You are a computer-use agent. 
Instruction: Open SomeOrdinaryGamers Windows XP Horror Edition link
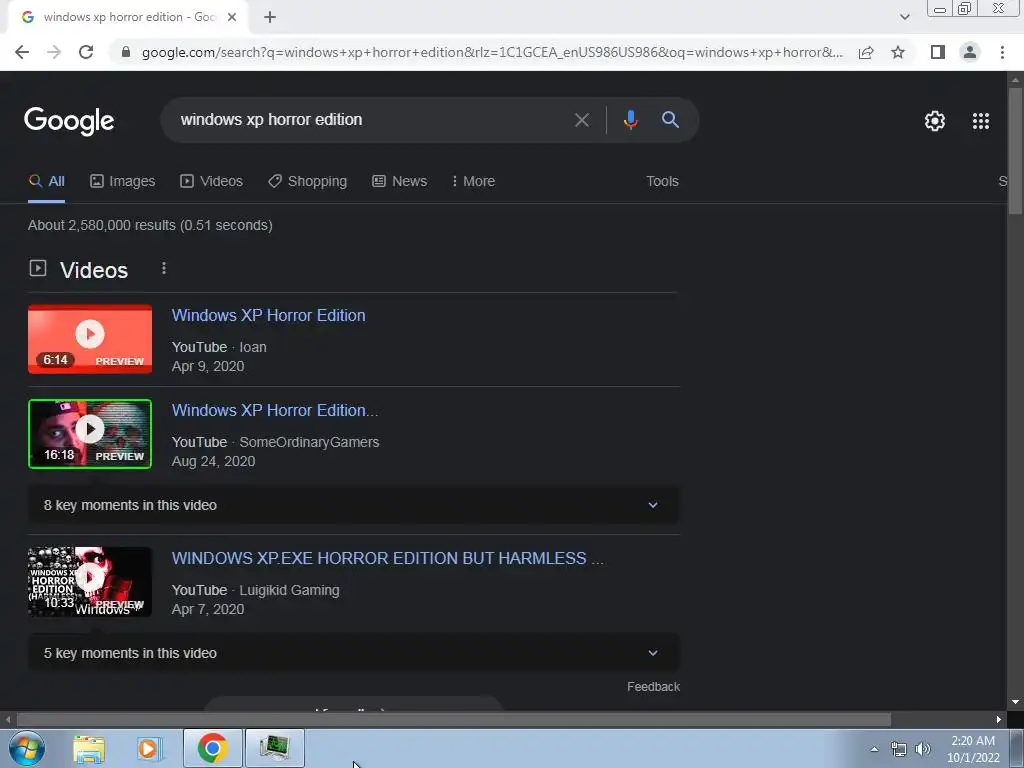(x=275, y=410)
